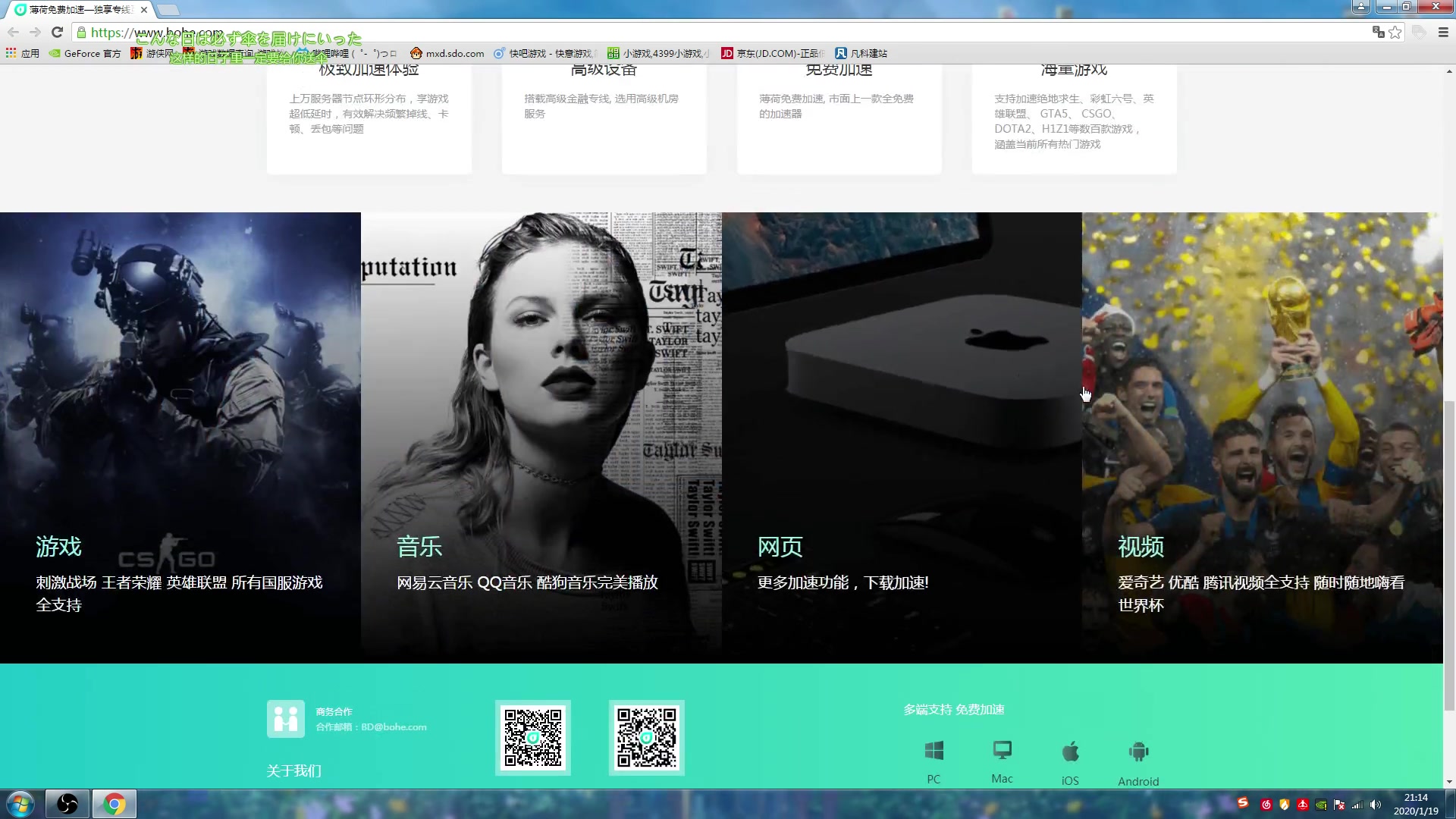Open the 小游戏,4399小游戏 bookmark

[659, 53]
